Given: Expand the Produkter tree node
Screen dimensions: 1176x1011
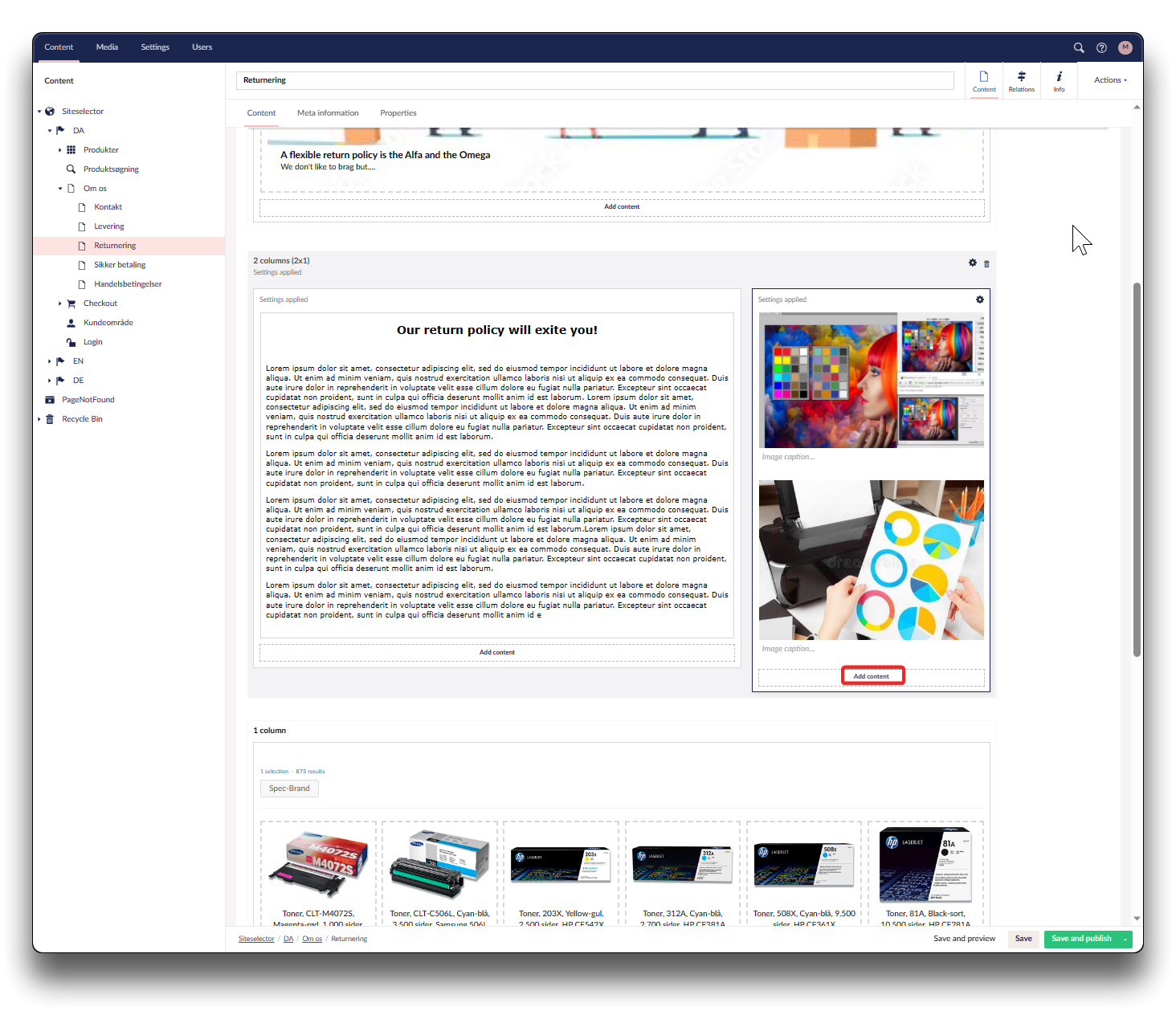Looking at the screenshot, I should 60,150.
